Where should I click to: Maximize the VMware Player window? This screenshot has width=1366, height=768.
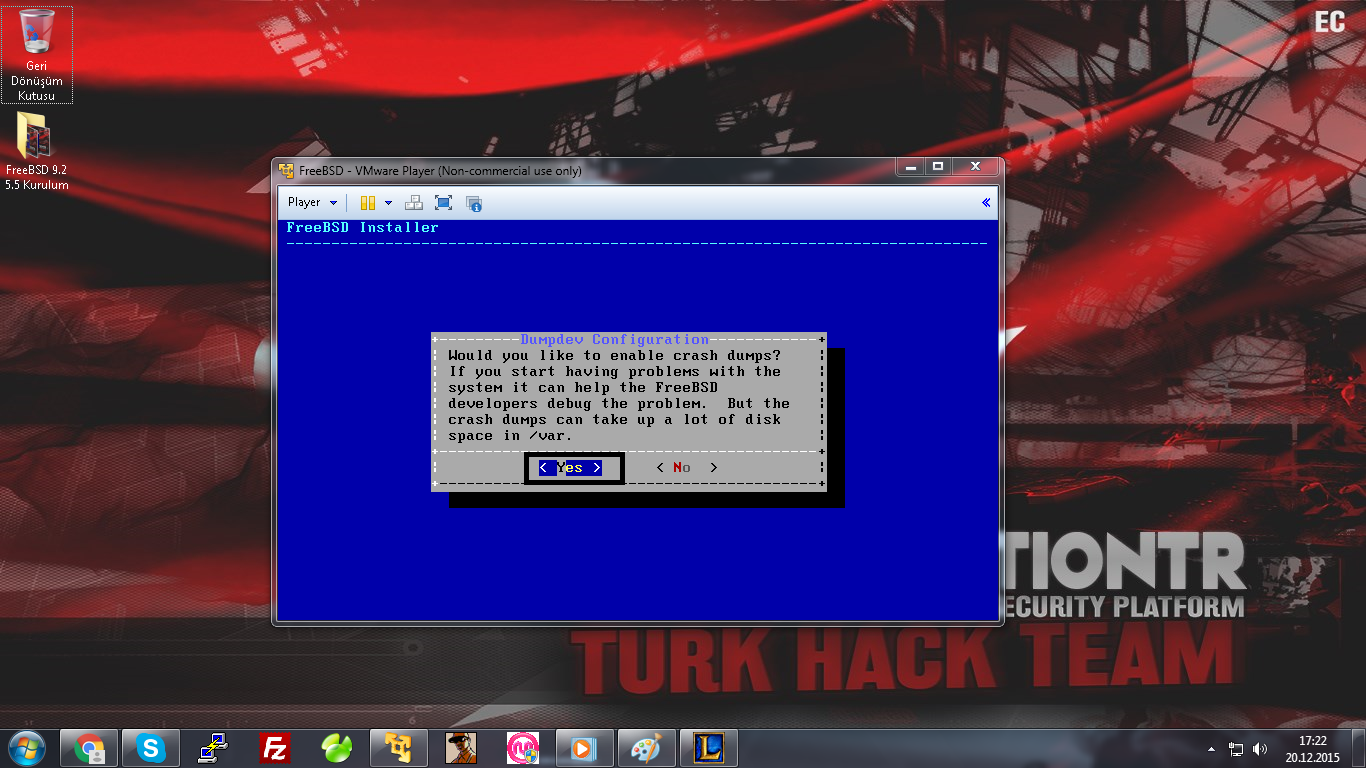(938, 167)
